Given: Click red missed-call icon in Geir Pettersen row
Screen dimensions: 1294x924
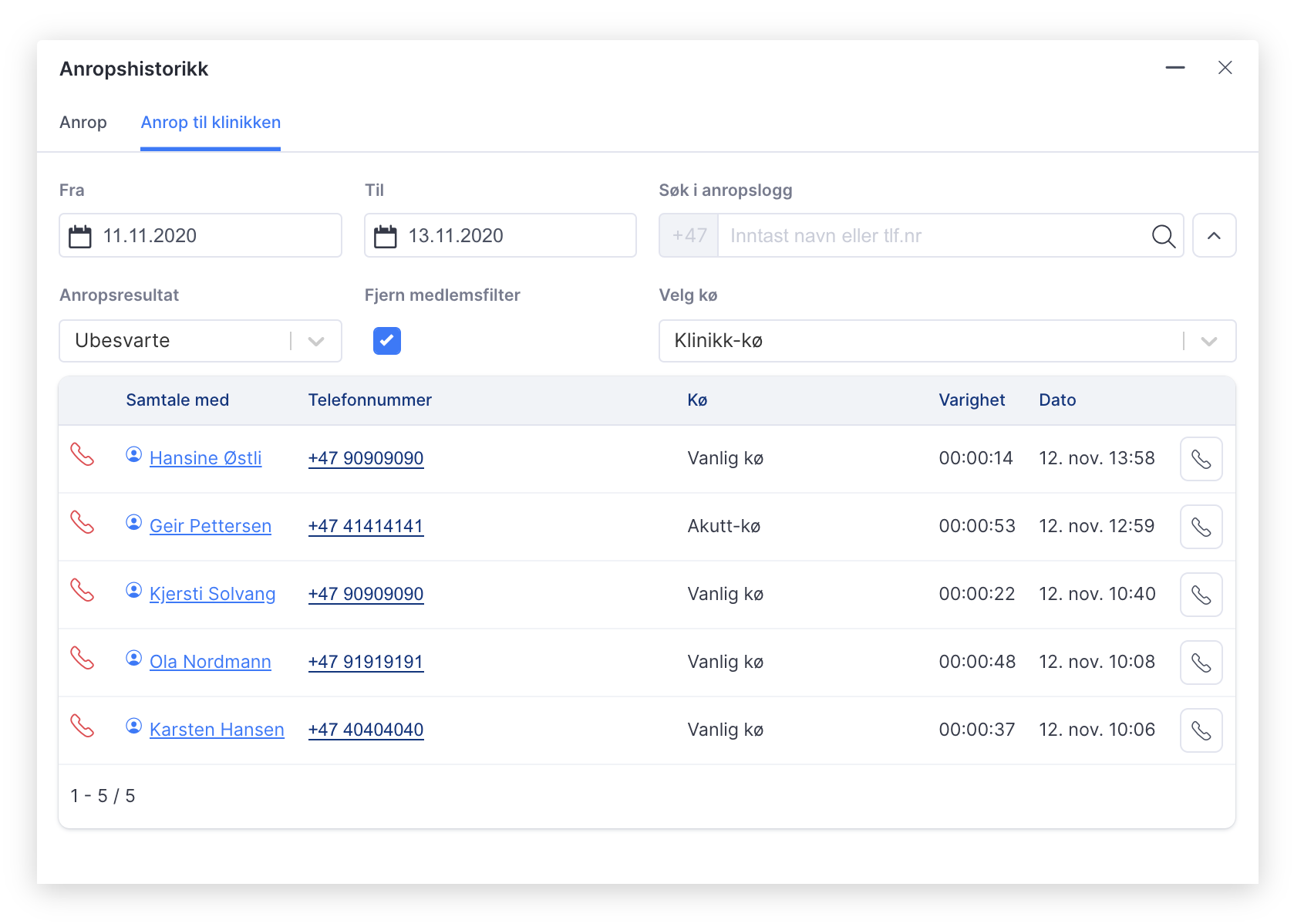Looking at the screenshot, I should pos(83,522).
